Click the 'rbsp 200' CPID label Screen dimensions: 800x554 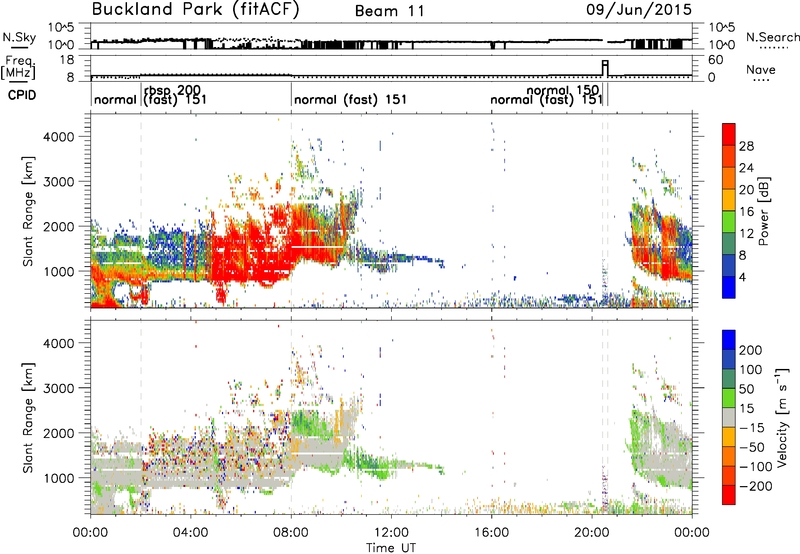(x=172, y=91)
